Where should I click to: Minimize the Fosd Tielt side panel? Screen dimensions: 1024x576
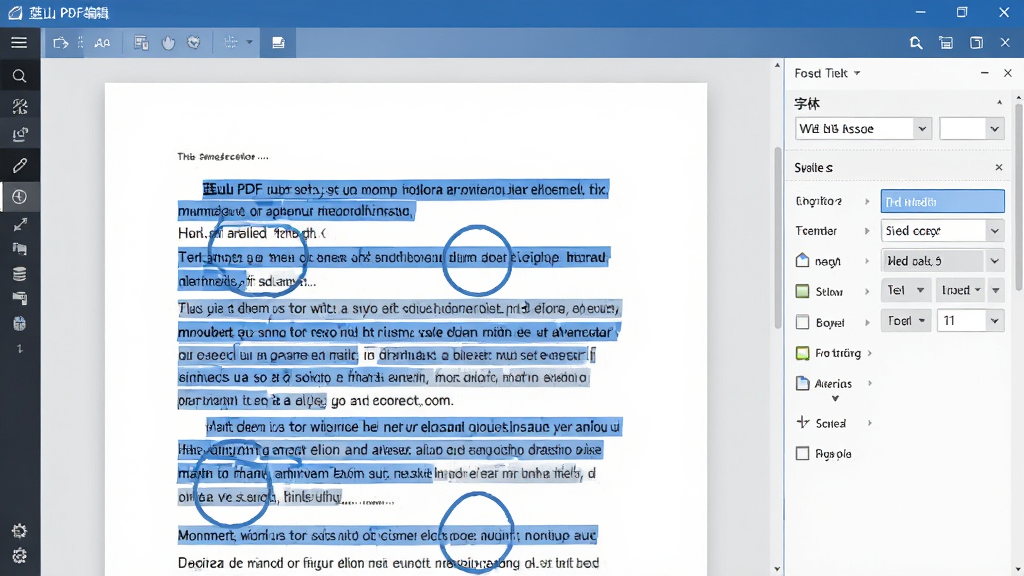tap(984, 73)
